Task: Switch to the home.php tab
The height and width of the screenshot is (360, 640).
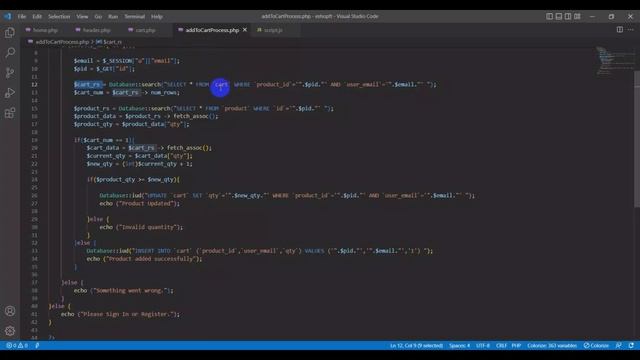Action: click(x=45, y=30)
